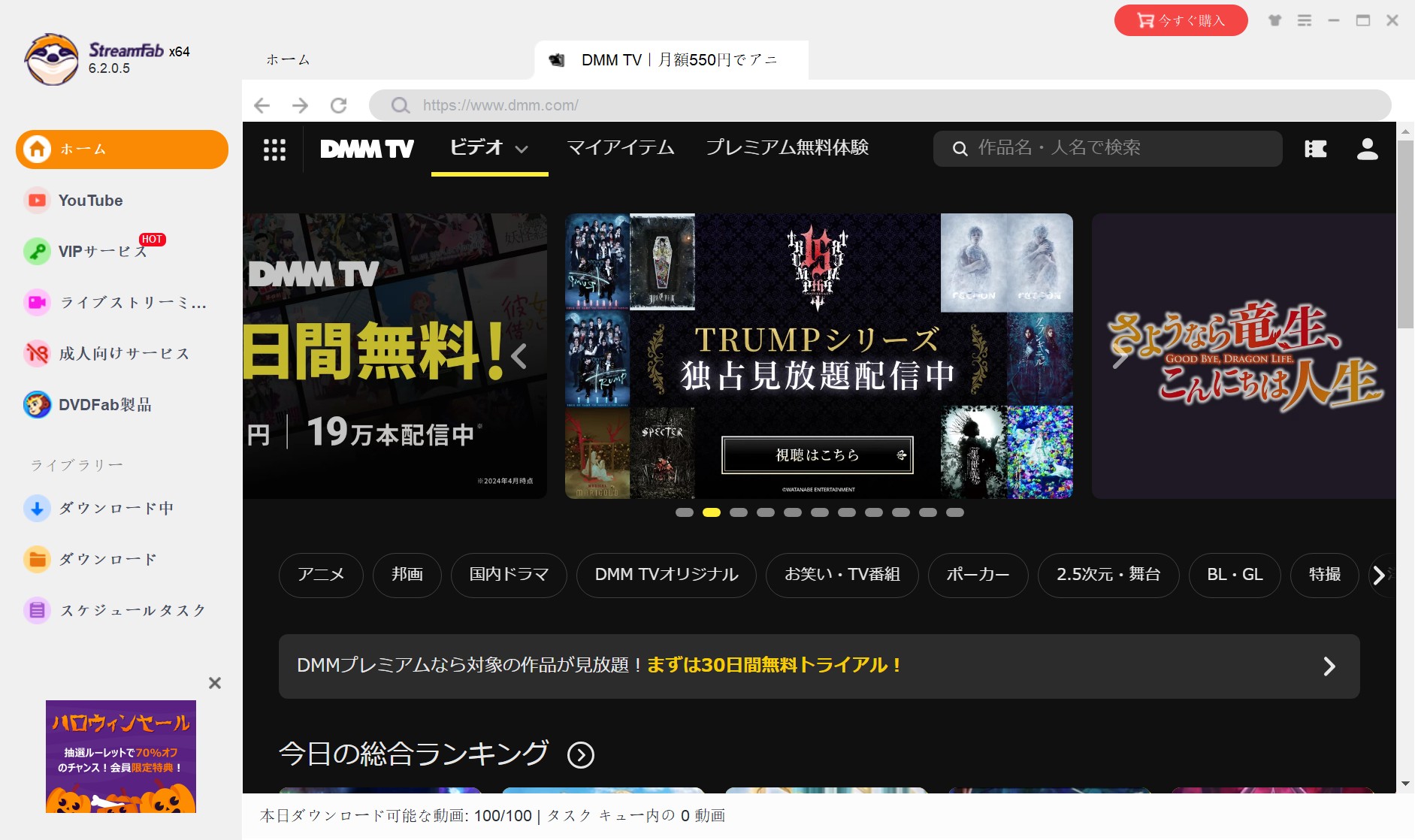Viewport: 1415px width, 840px height.
Task: Click the search icon in DMM search box
Action: pyautogui.click(x=960, y=149)
